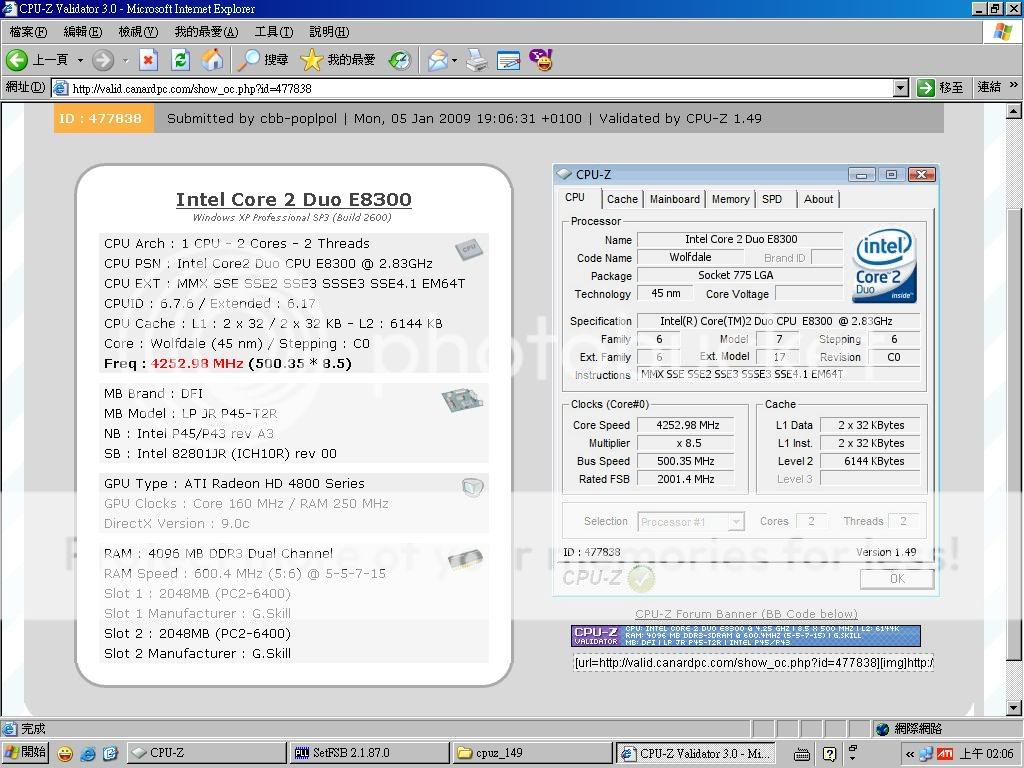The height and width of the screenshot is (768, 1024).
Task: Click the green Go arrow beside the address bar
Action: pos(925,88)
